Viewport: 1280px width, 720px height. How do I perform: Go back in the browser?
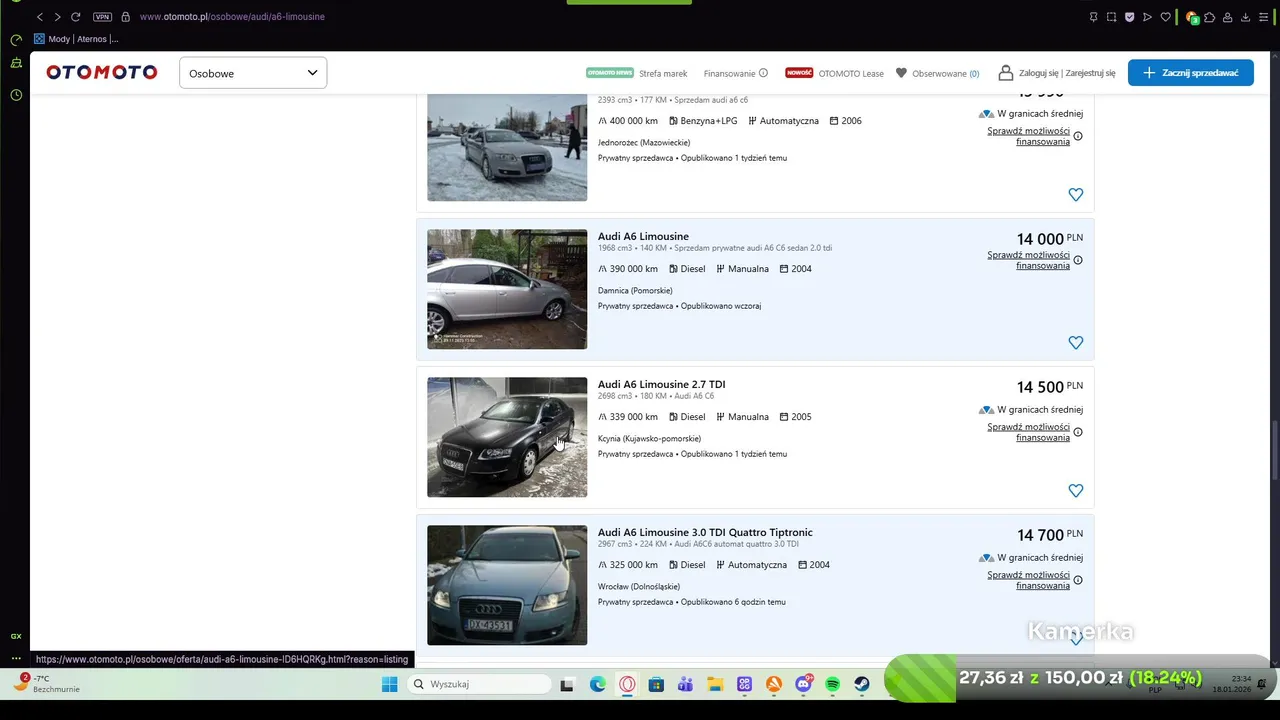40,17
